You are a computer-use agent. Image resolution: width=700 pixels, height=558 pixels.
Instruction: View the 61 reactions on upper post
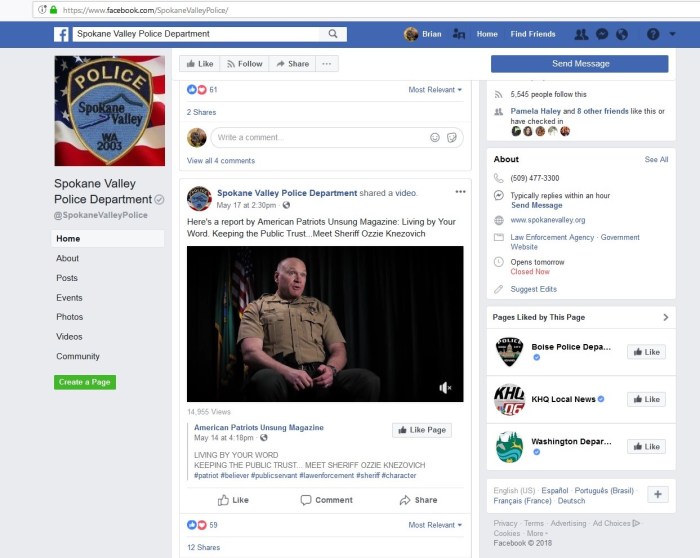[x=202, y=90]
